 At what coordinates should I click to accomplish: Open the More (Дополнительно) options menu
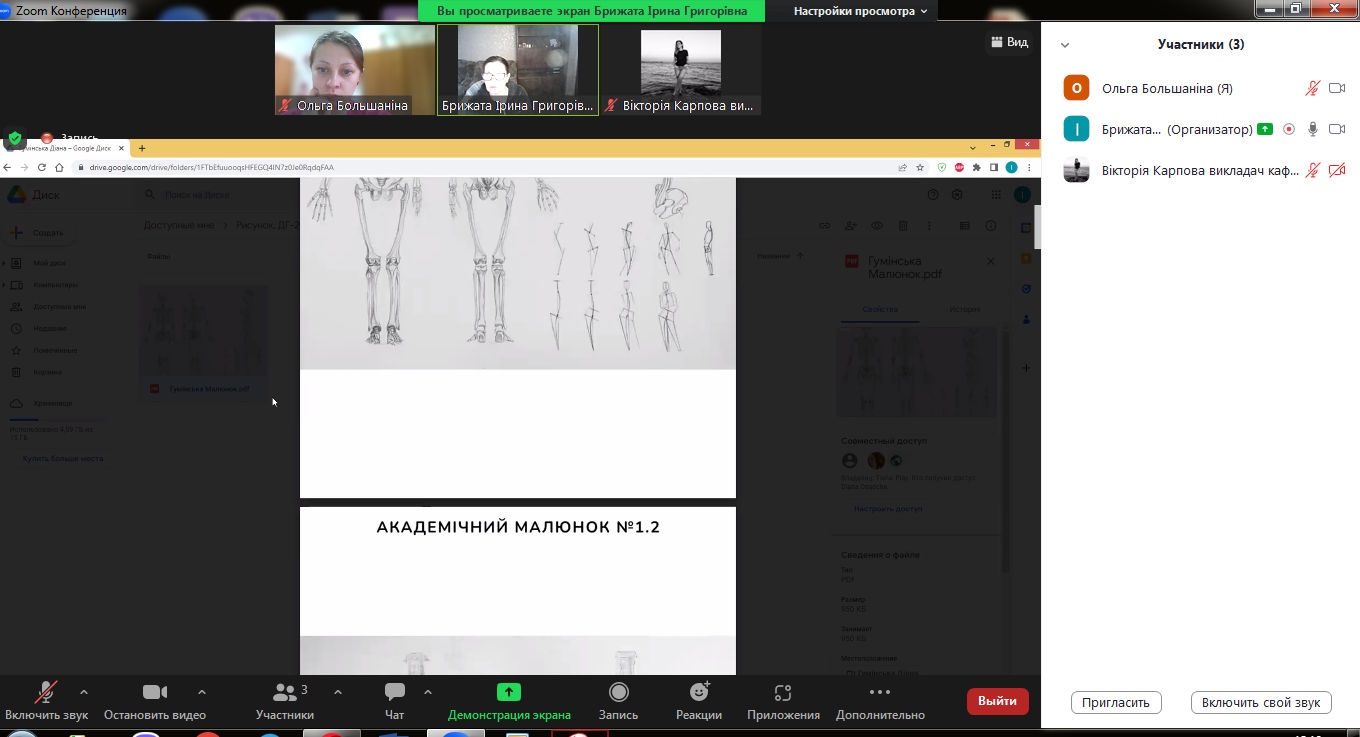pyautogui.click(x=880, y=693)
